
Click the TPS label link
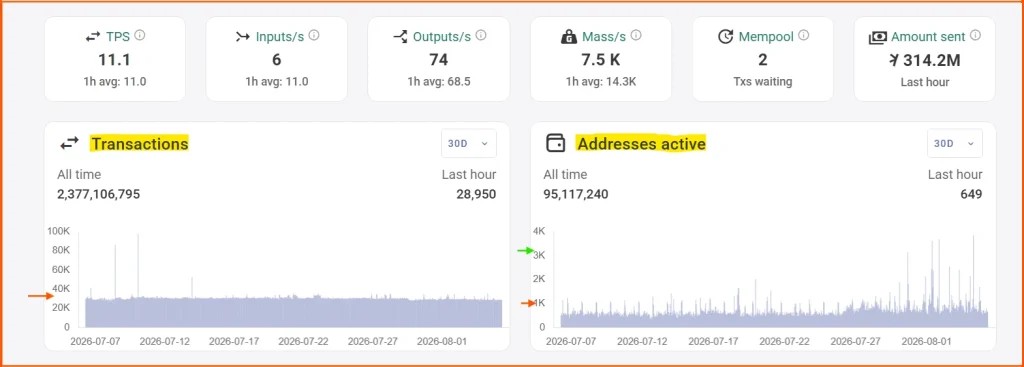(x=118, y=37)
